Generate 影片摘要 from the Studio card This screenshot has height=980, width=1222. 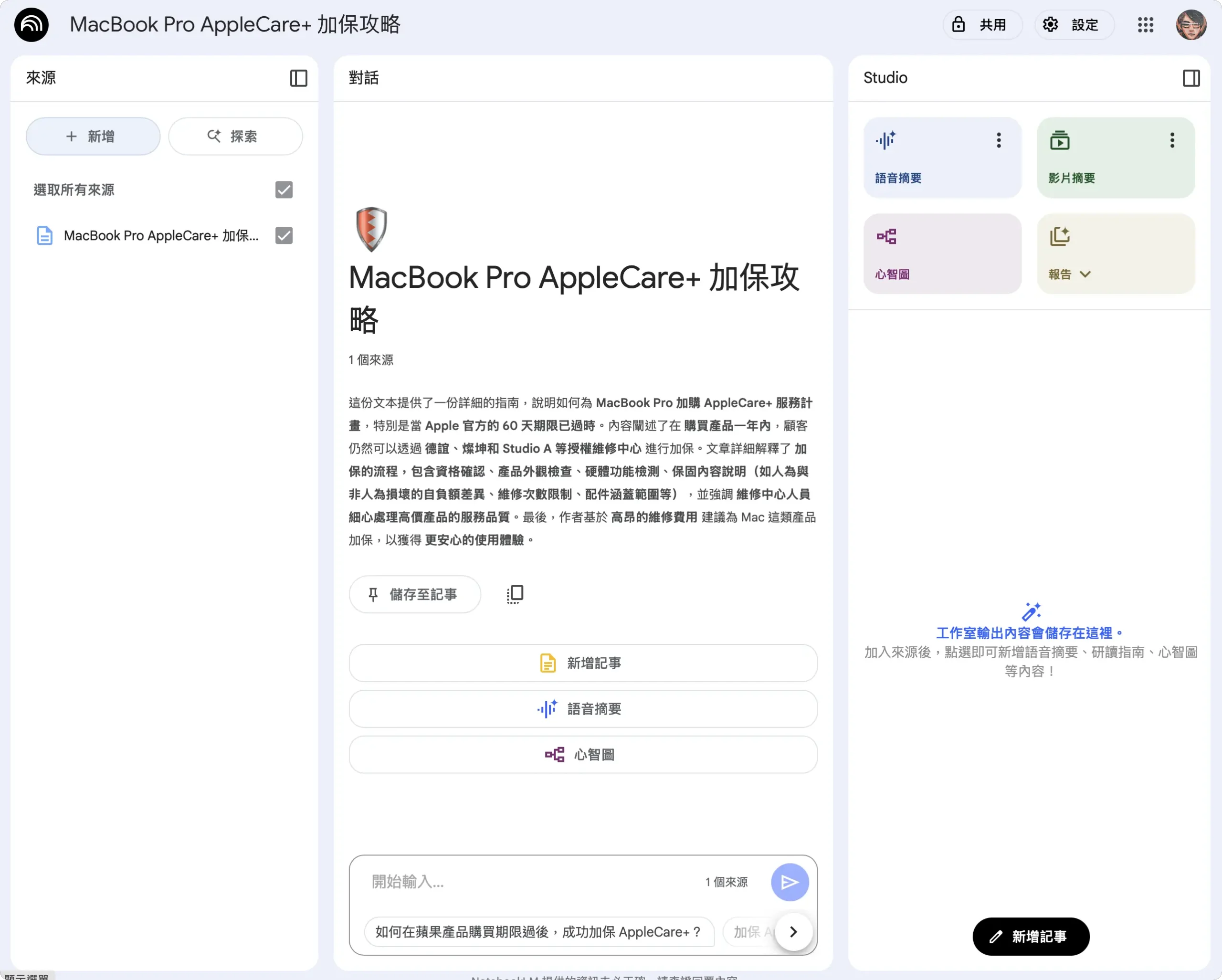(1116, 158)
